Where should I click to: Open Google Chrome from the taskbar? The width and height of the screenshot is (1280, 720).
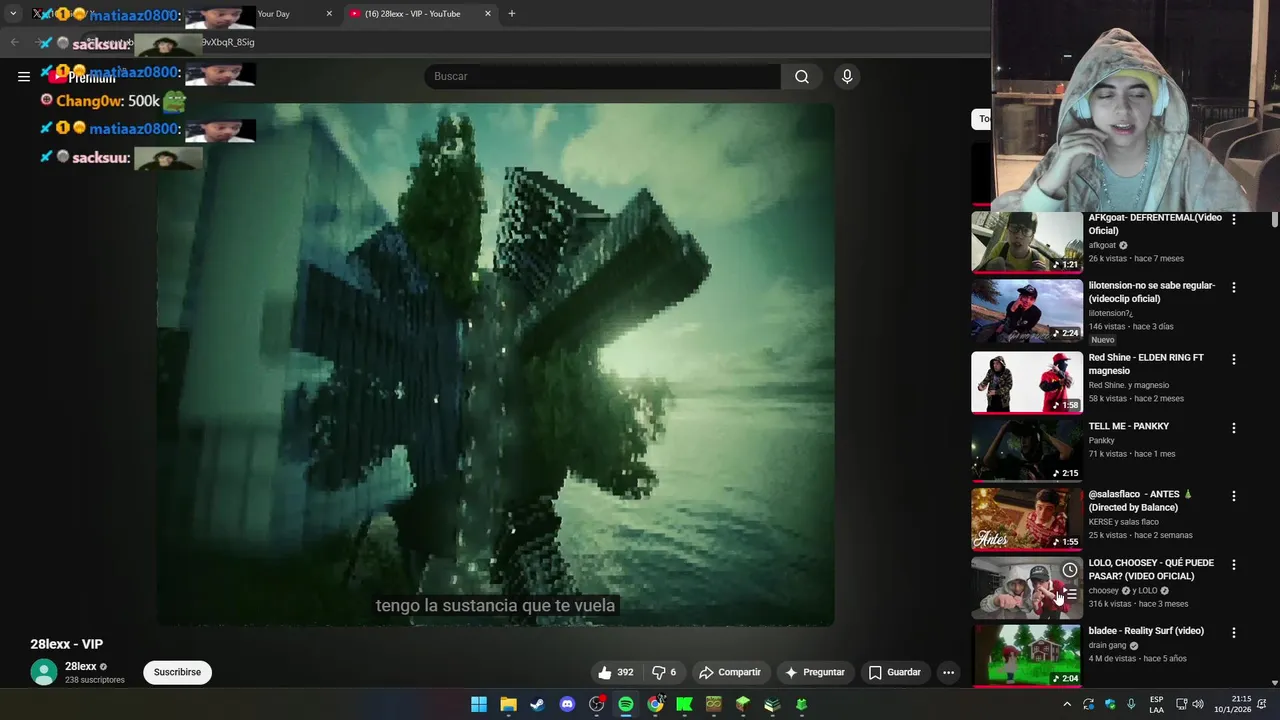click(655, 704)
